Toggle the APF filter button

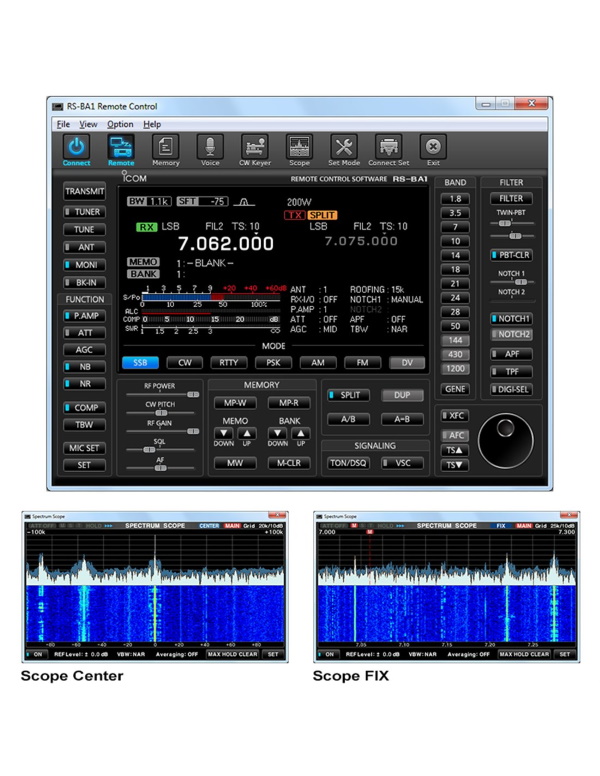click(x=511, y=354)
